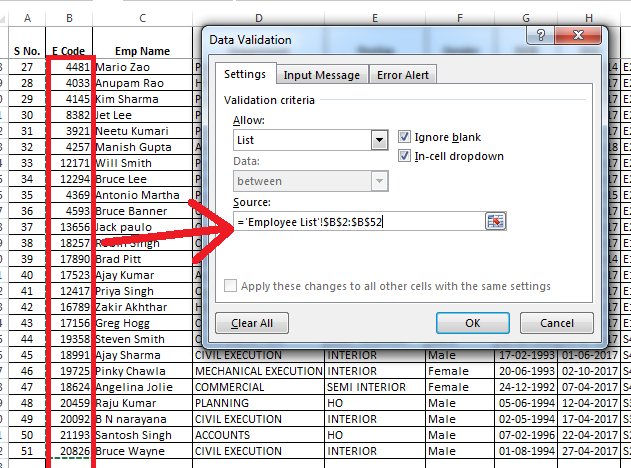Select the cell with Brad Pitt
The image size is (631, 468).
coord(142,259)
